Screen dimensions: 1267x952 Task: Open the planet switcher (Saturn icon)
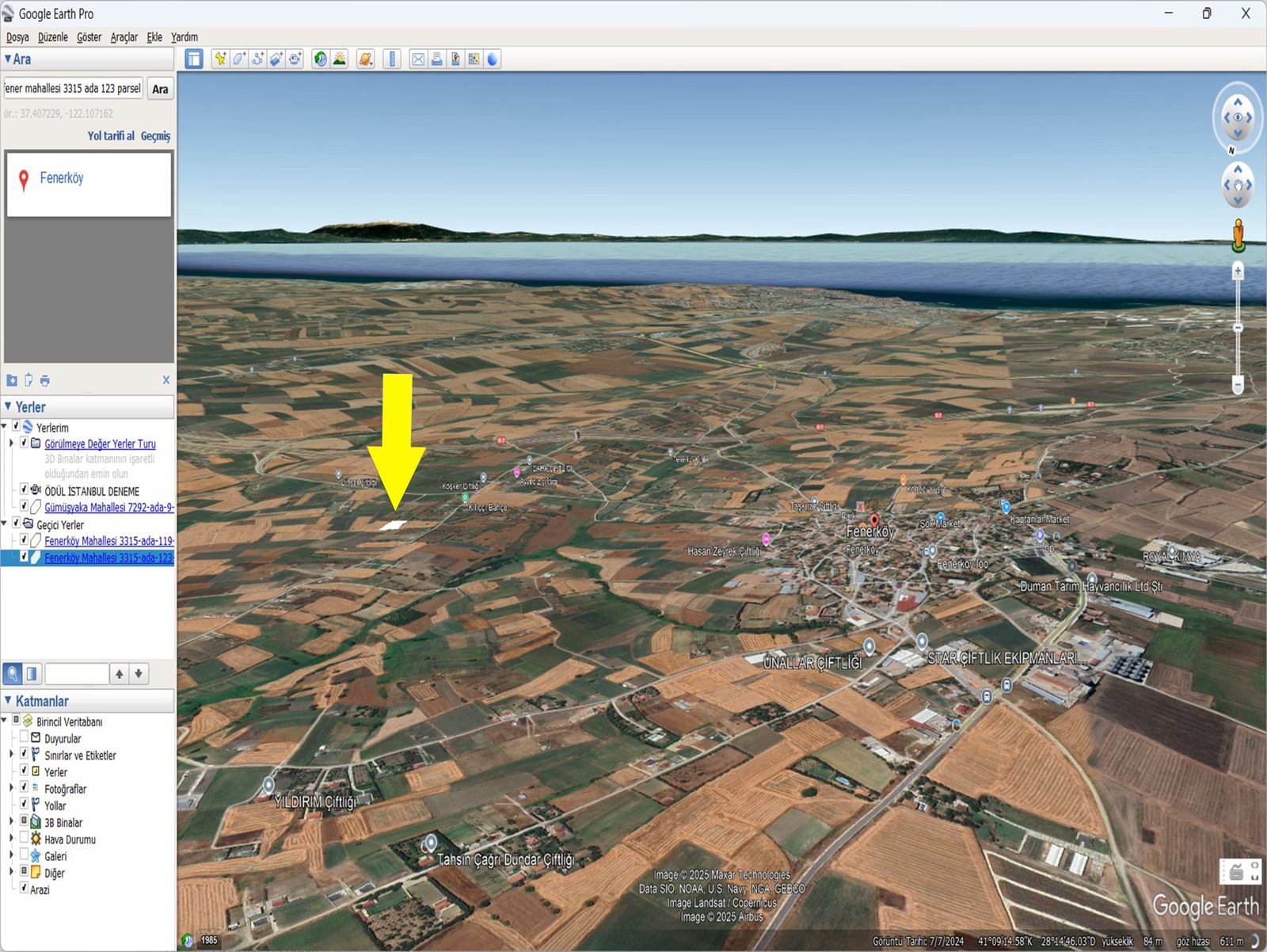click(365, 59)
